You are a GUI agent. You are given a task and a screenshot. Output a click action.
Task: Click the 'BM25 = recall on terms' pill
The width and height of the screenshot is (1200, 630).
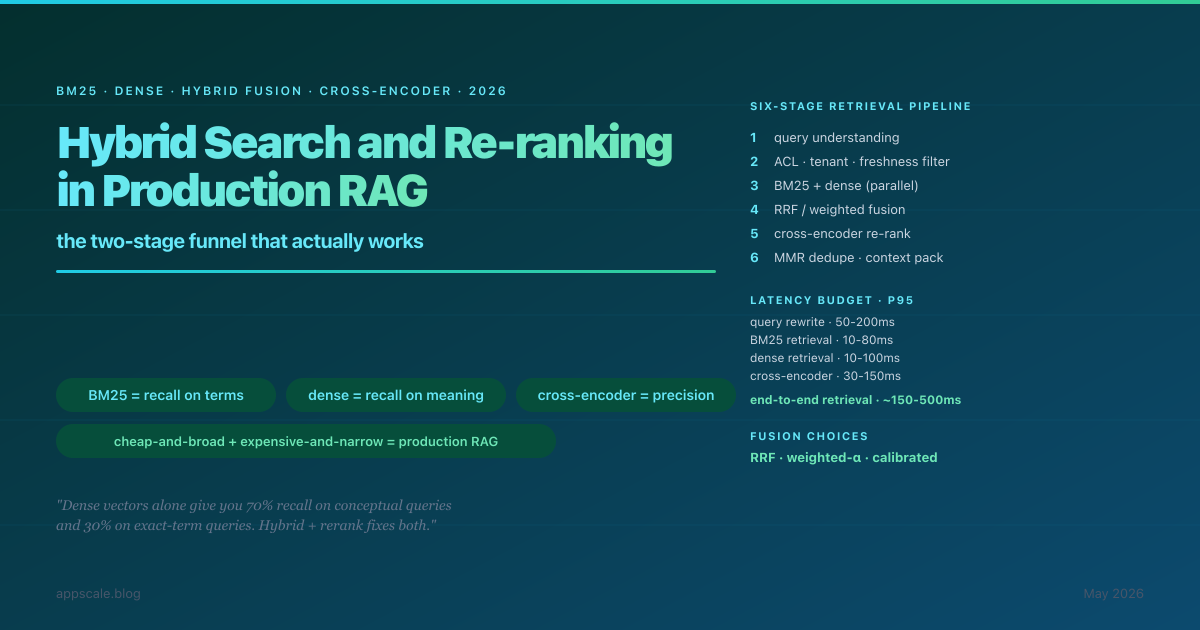[x=166, y=395]
